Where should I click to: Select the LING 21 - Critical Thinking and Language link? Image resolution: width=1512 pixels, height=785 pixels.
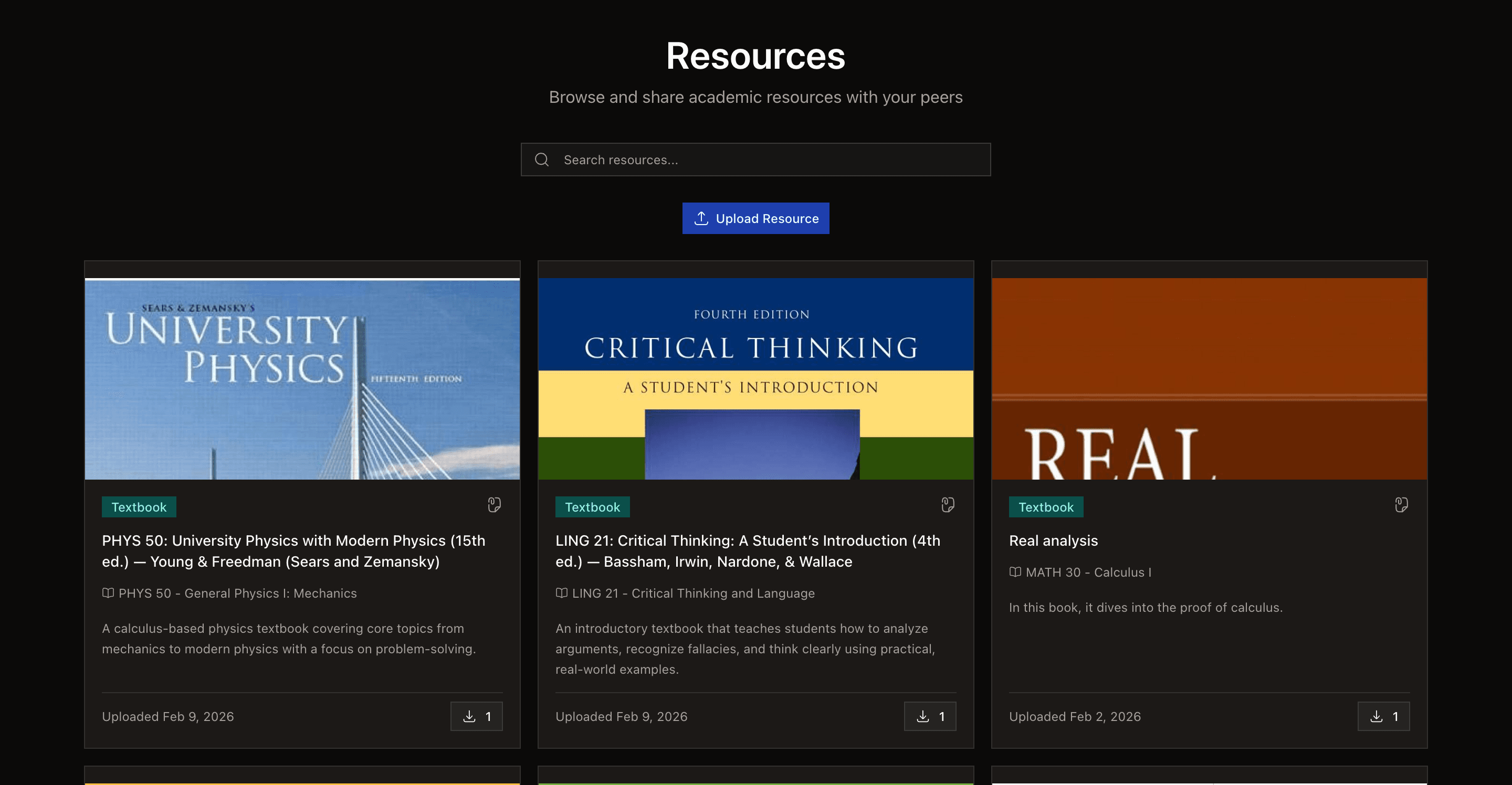point(693,593)
